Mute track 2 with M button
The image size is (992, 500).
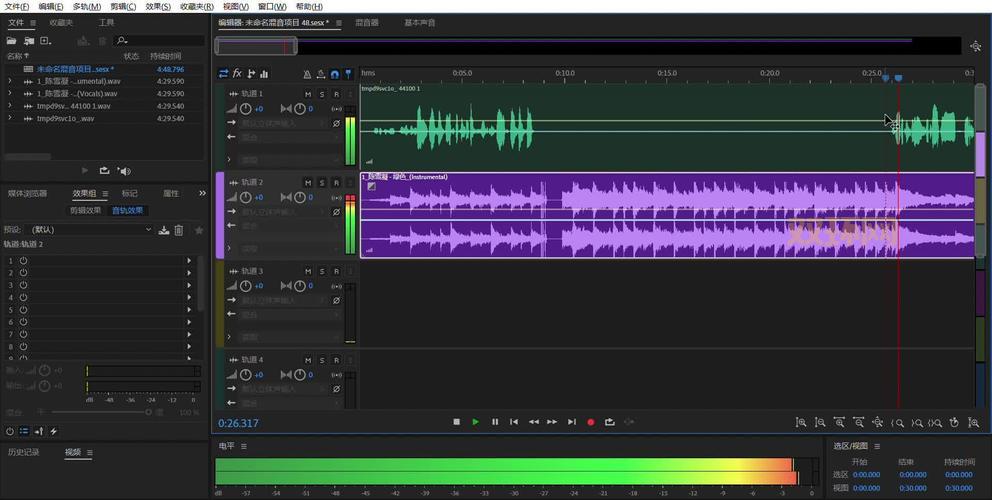coord(308,183)
